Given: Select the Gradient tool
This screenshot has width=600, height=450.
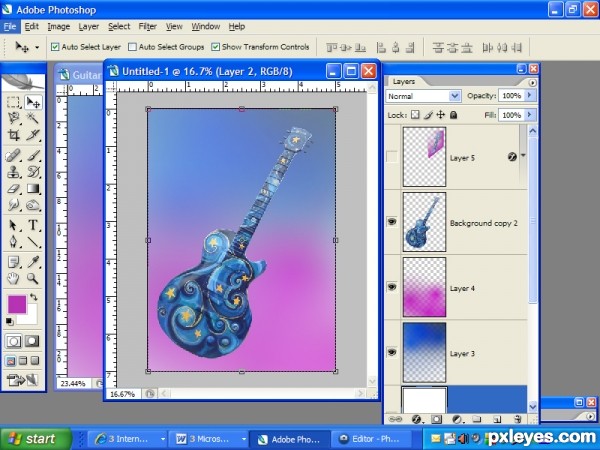Looking at the screenshot, I should tap(33, 189).
